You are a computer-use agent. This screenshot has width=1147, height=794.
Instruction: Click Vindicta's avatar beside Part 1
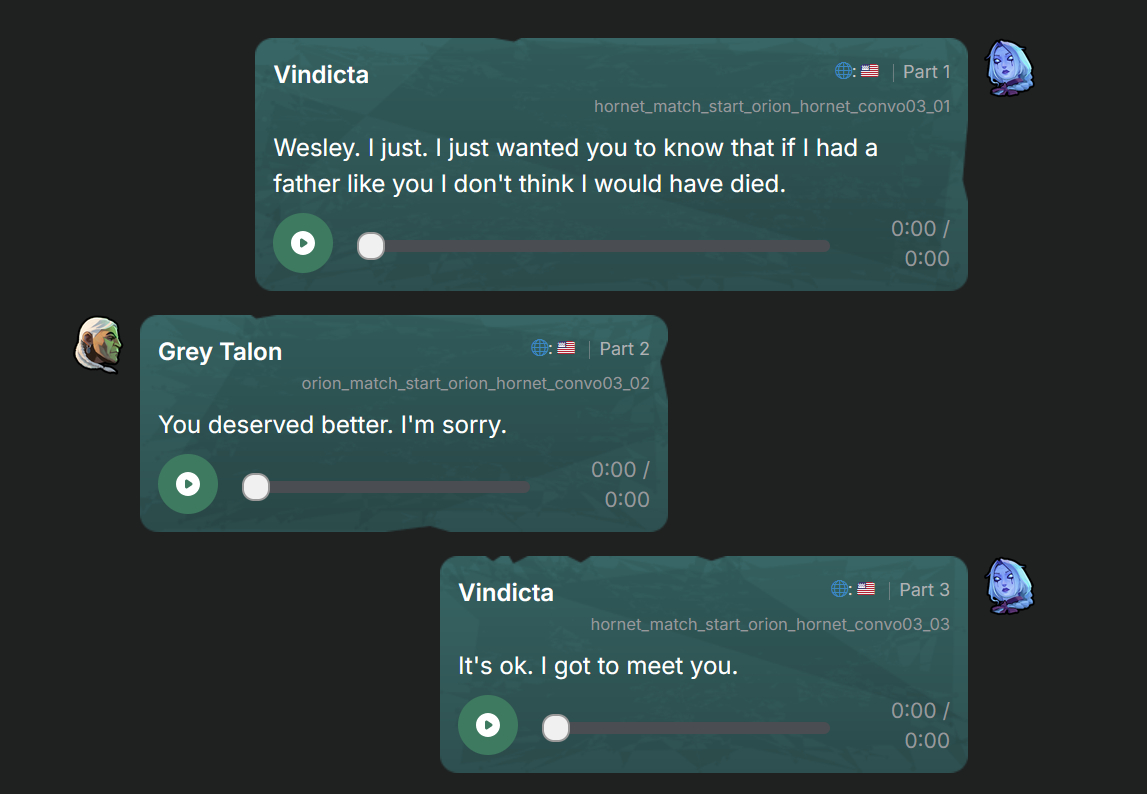coord(1009,68)
